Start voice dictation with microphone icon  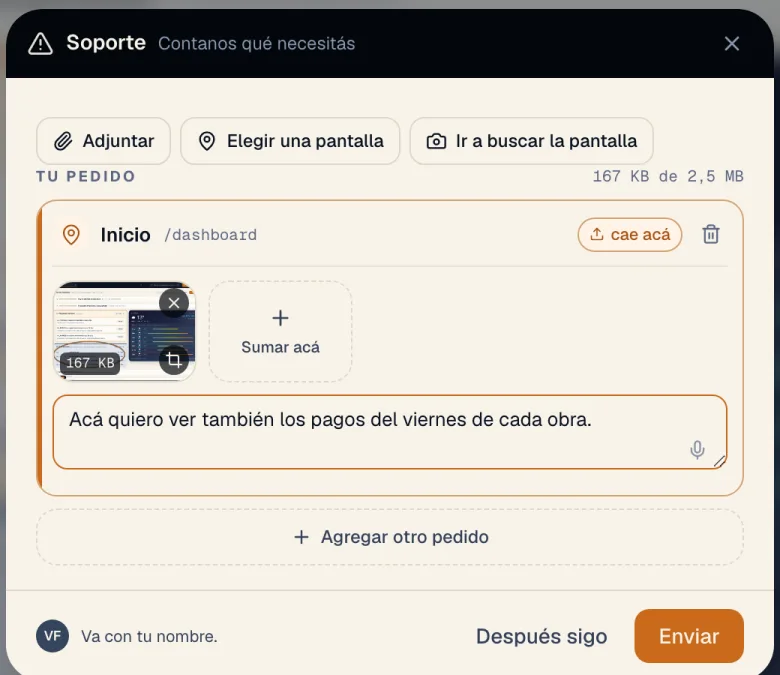point(697,450)
